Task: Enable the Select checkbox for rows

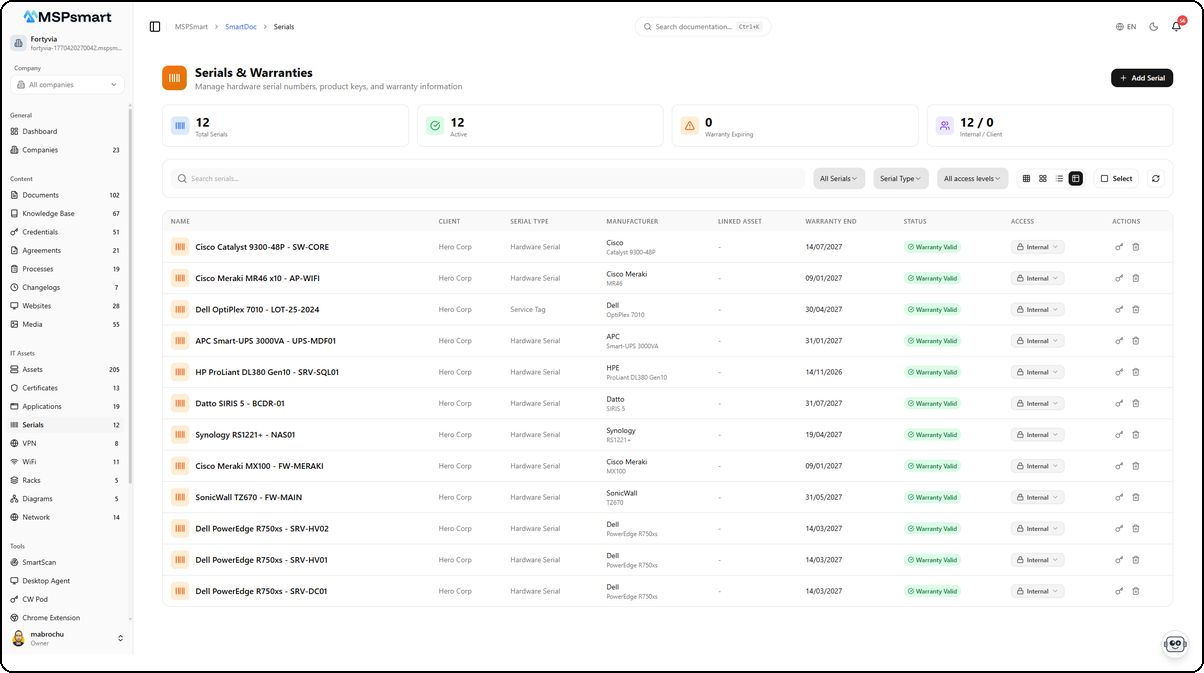Action: 1116,179
